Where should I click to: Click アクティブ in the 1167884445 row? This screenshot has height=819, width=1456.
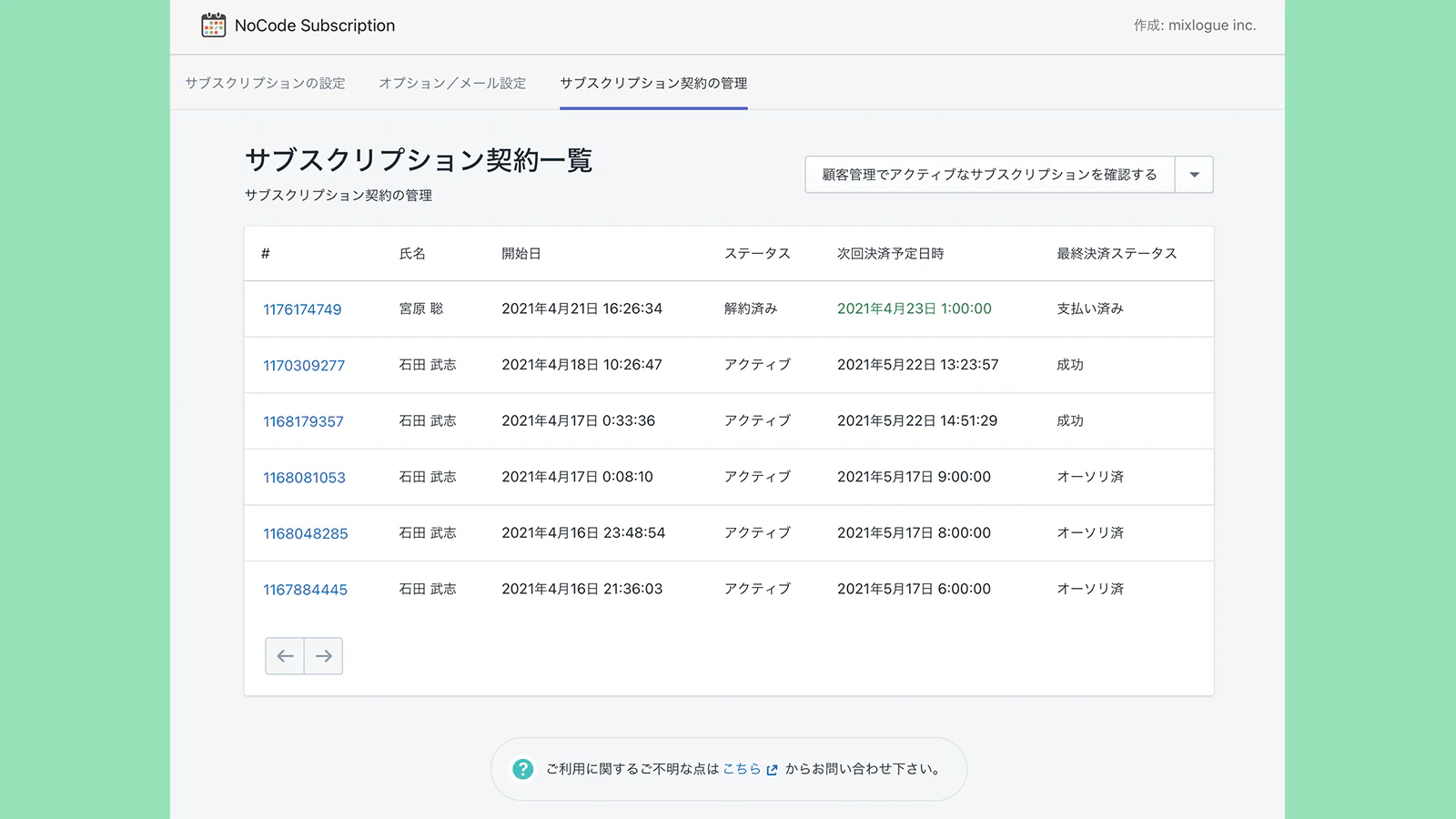(x=757, y=589)
